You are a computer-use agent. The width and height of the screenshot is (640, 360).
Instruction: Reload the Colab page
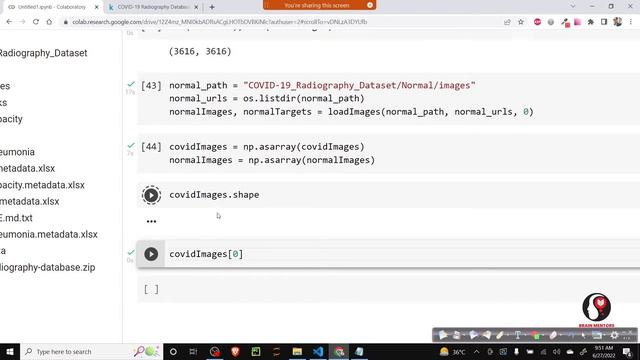click(36, 22)
